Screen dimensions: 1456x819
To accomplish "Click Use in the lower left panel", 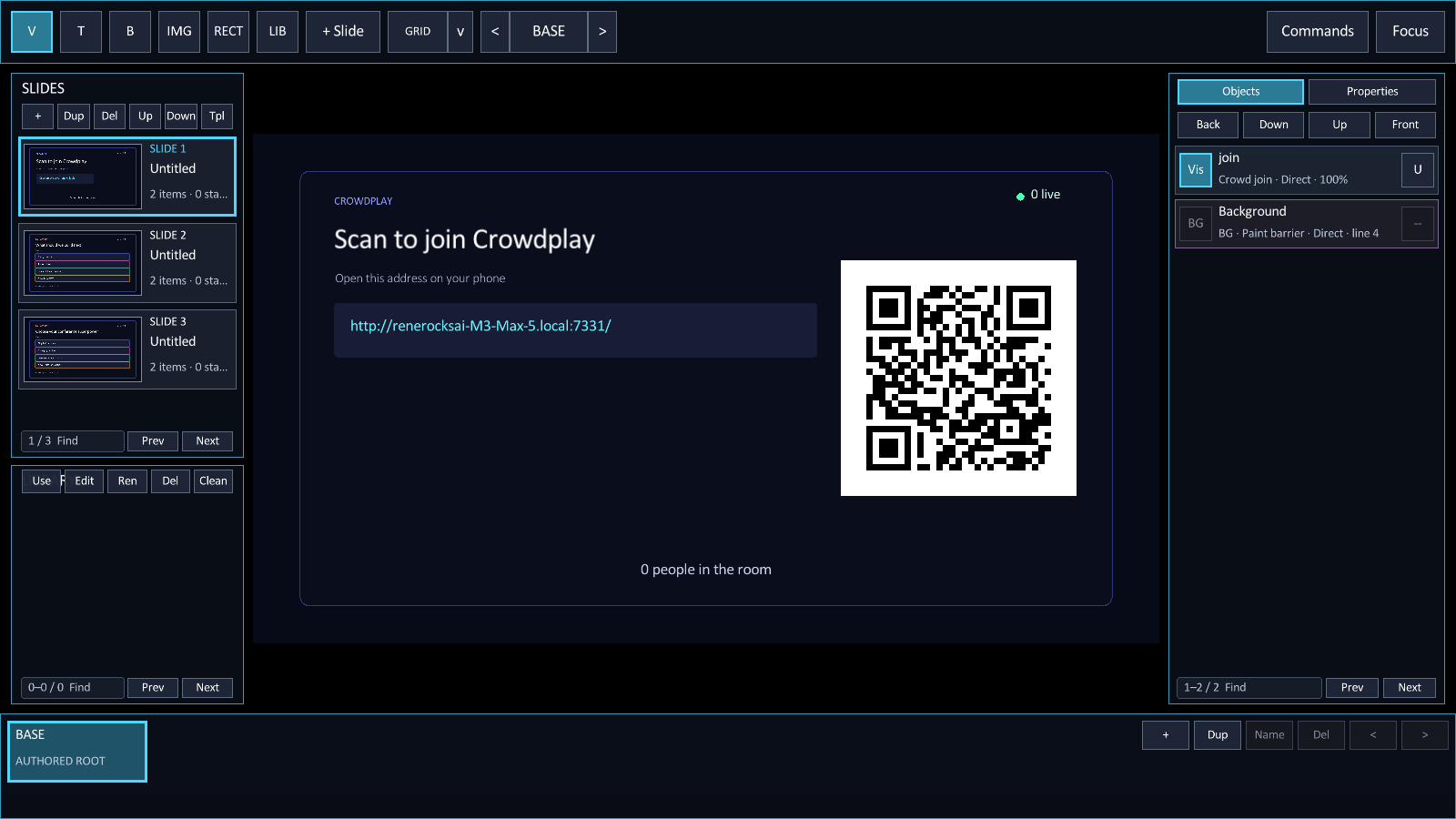I will point(42,481).
